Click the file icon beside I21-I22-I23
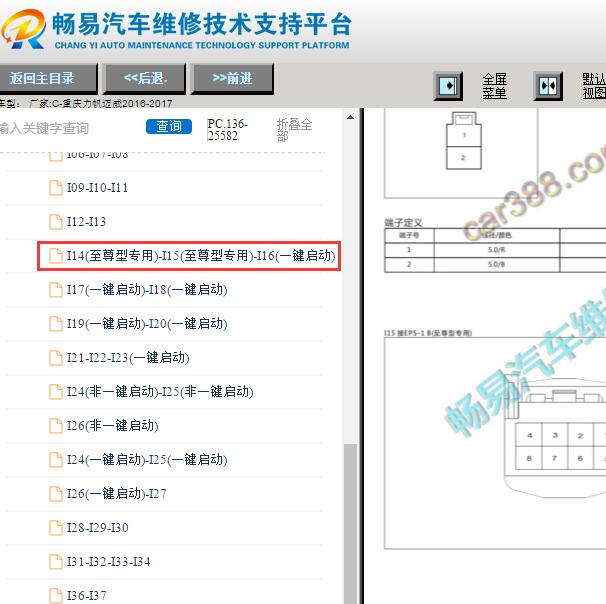Viewport: 606px width, 604px height. tap(56, 358)
